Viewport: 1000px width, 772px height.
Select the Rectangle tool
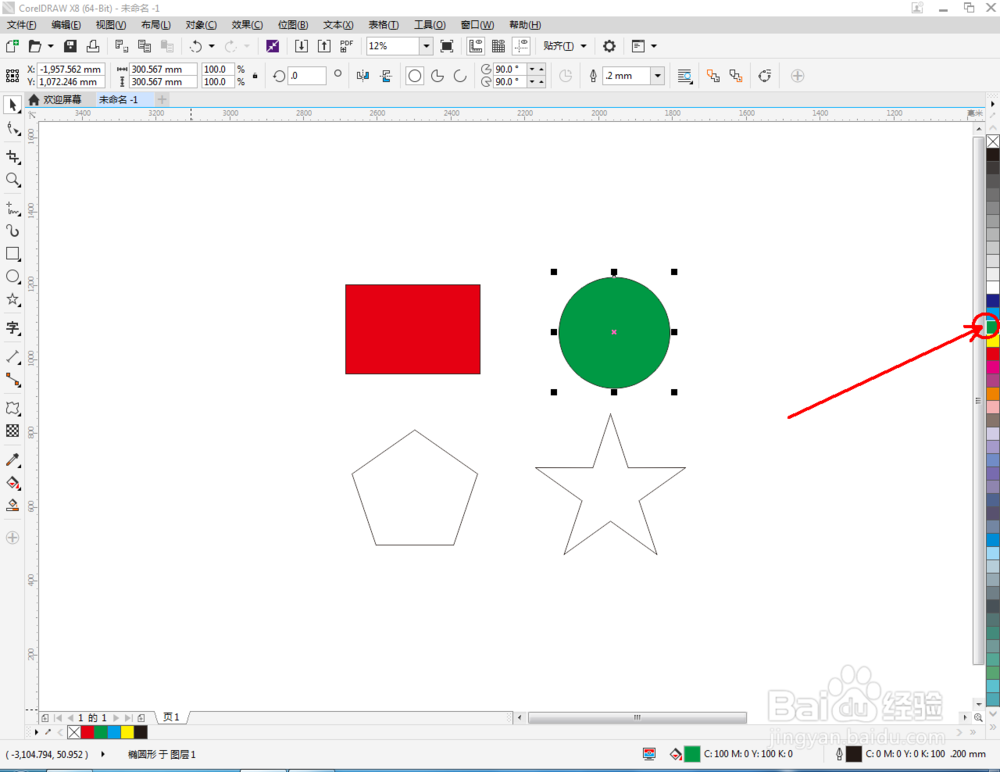(x=13, y=253)
